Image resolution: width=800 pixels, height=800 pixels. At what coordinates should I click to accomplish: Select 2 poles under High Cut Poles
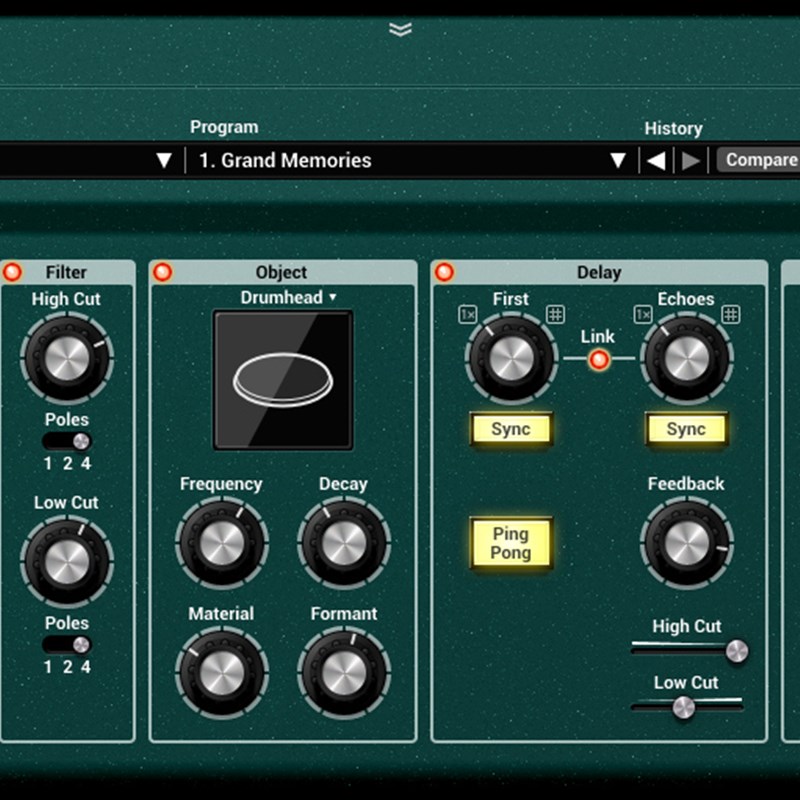[x=67, y=463]
